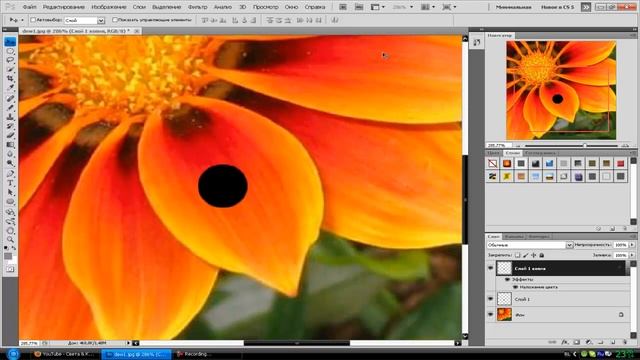
Task: Select the Crop tool
Action: 10,78
